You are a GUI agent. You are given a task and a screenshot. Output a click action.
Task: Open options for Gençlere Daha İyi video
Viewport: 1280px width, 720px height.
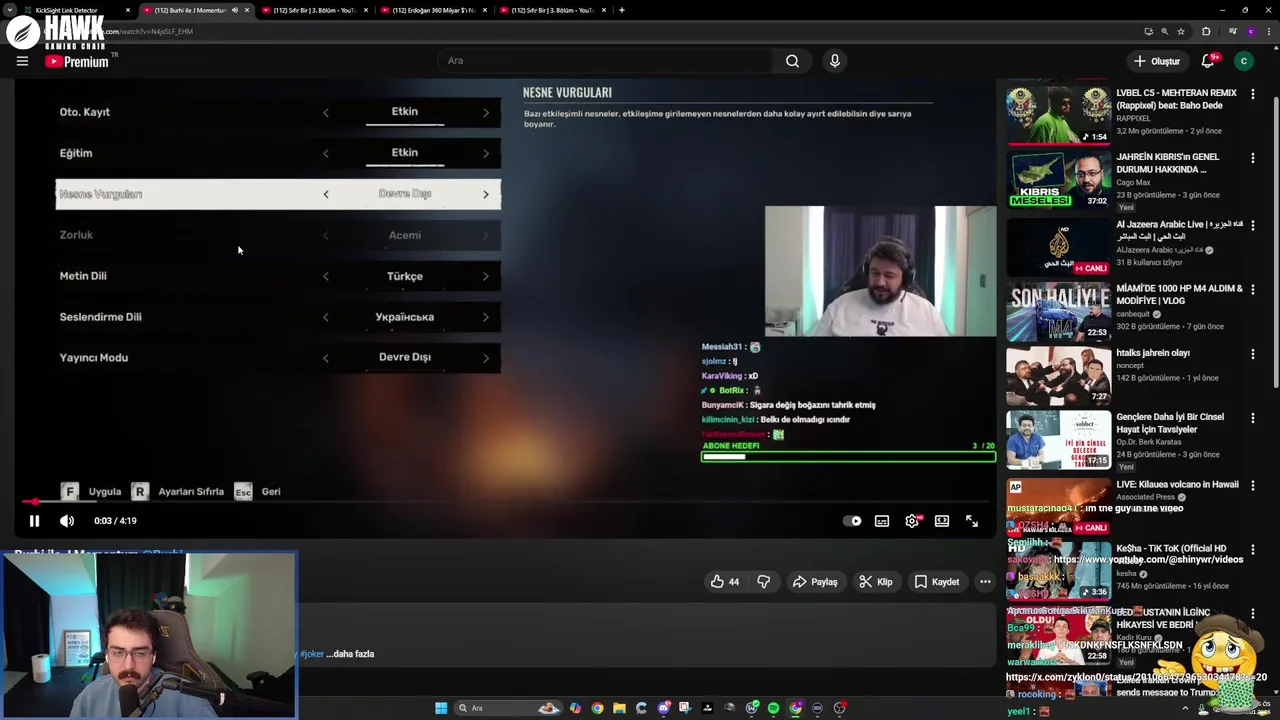(1253, 418)
